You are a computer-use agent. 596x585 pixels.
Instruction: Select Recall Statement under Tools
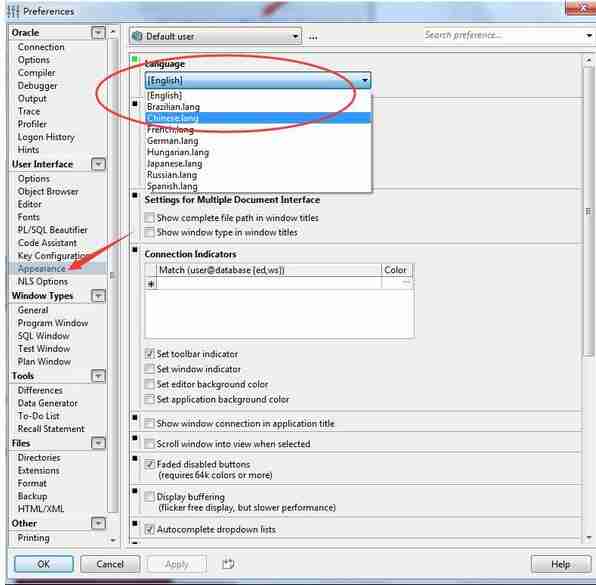tap(51, 428)
